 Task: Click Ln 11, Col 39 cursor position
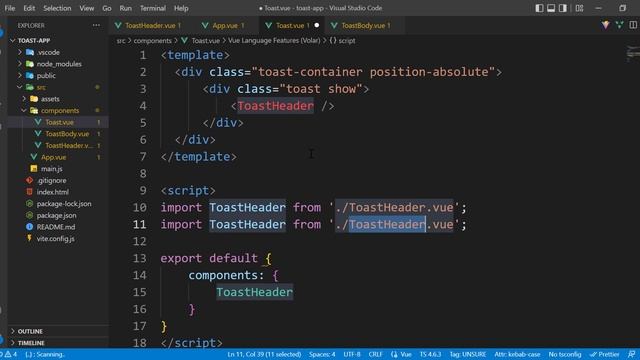264,354
